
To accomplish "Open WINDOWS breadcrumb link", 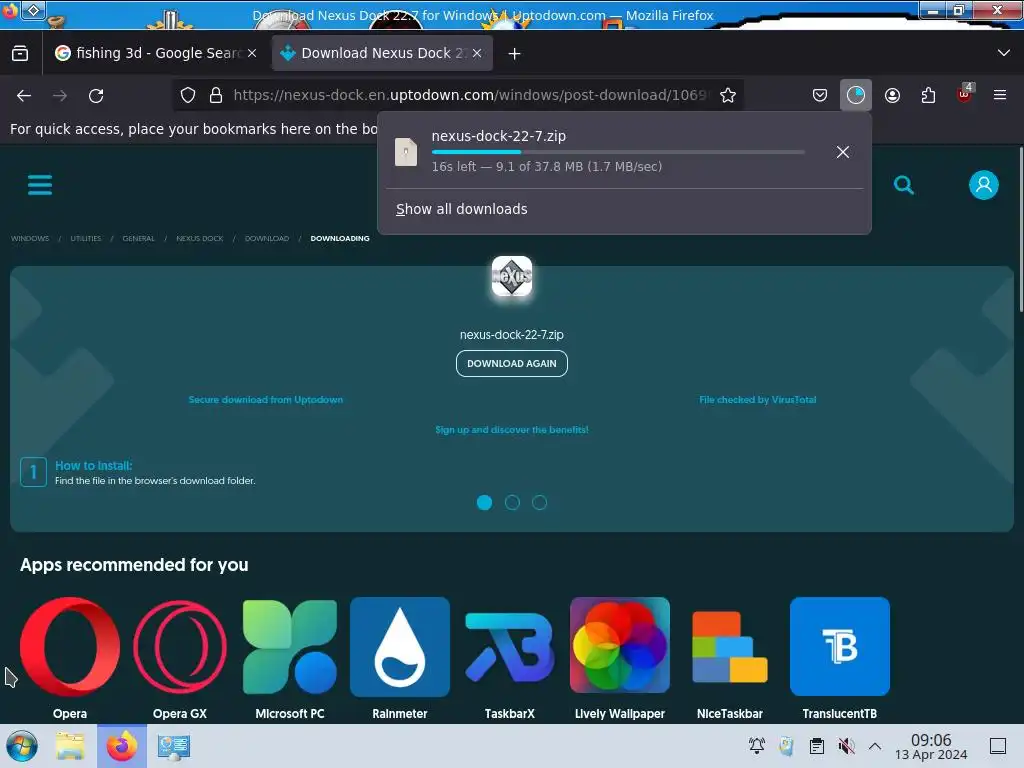I will pyautogui.click(x=30, y=238).
